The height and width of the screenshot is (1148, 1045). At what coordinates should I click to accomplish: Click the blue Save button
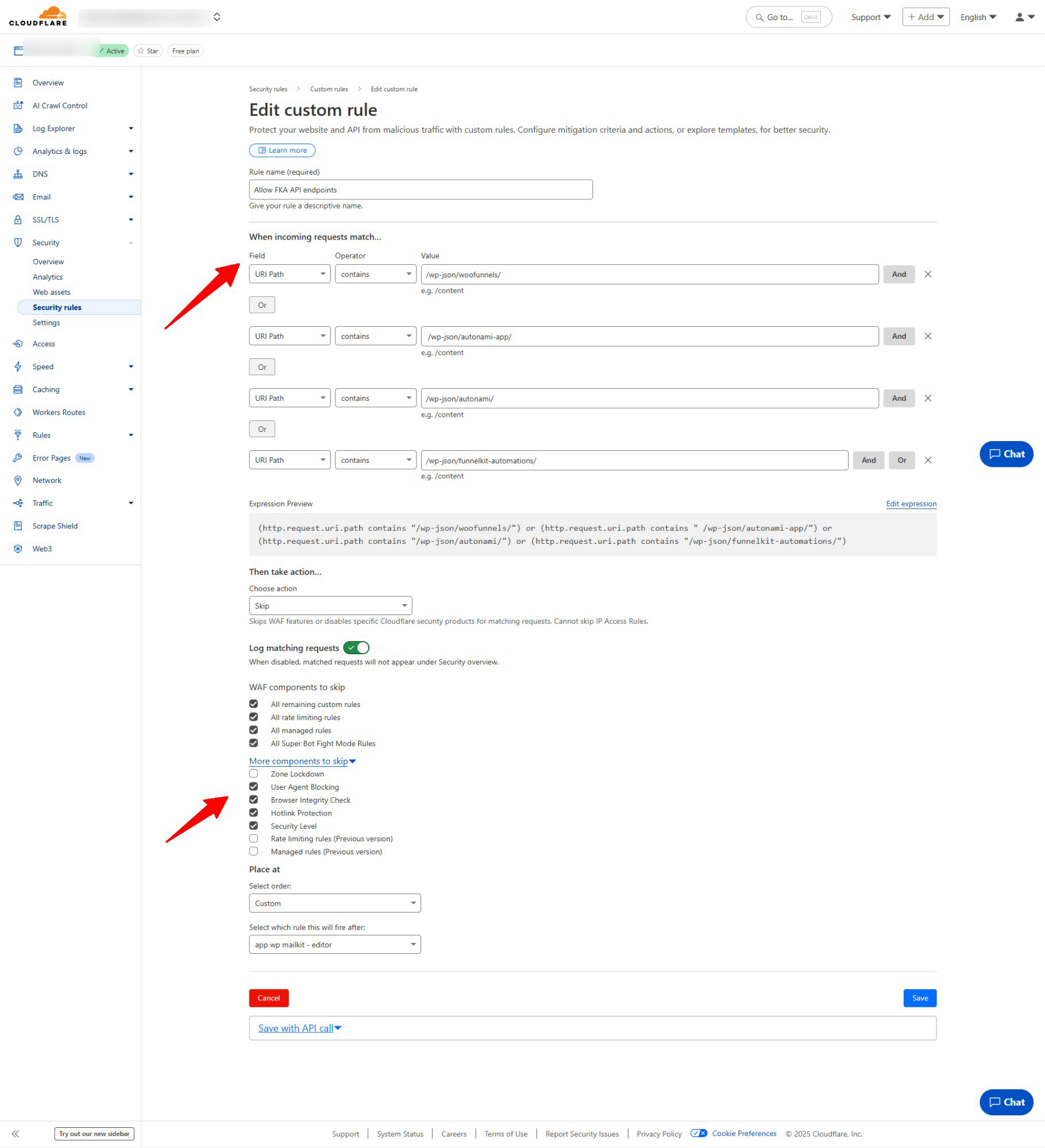(x=919, y=998)
